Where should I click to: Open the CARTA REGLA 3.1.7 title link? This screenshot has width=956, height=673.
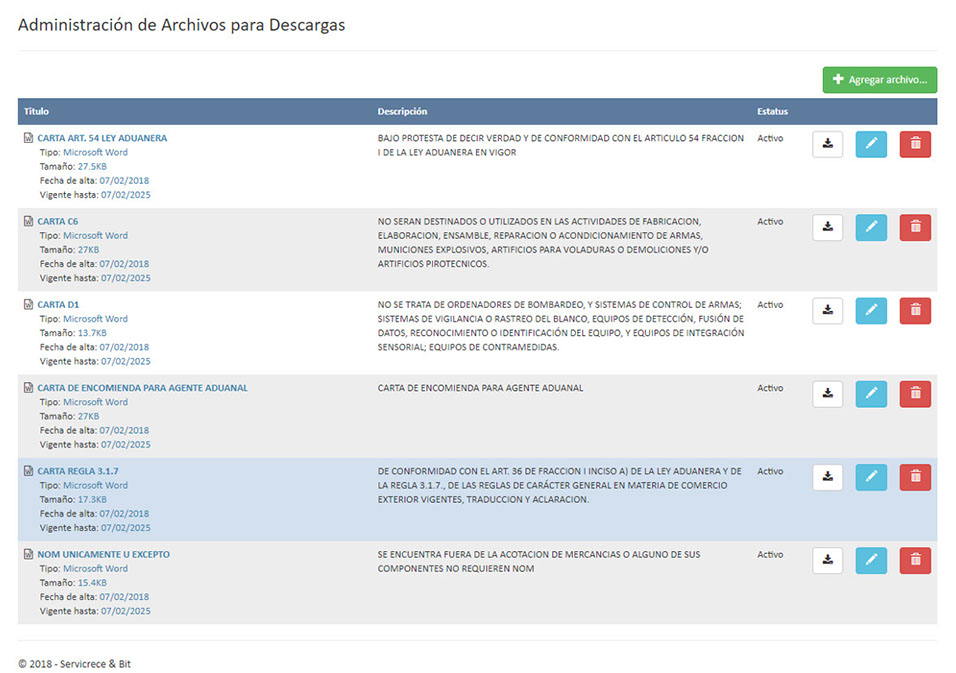[x=77, y=471]
